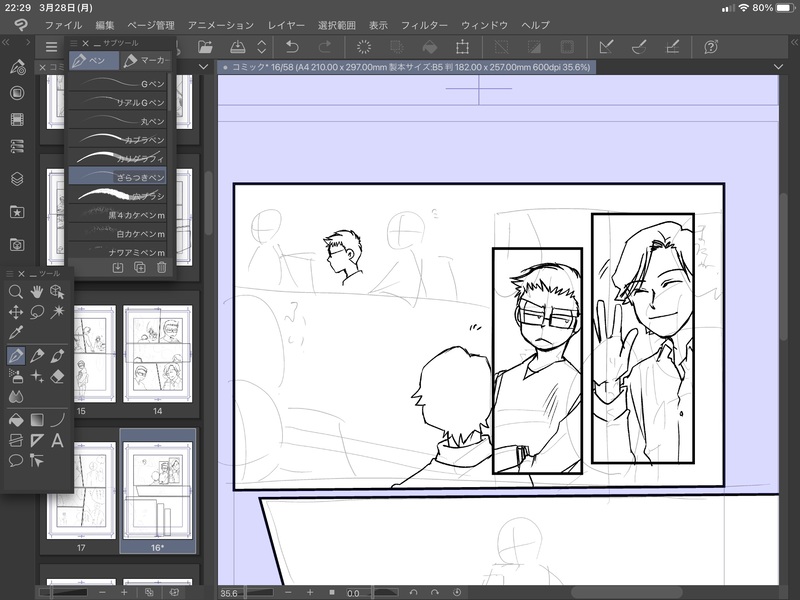The height and width of the screenshot is (600, 800).
Task: Click the canvas zoom slider
Action: point(260,592)
